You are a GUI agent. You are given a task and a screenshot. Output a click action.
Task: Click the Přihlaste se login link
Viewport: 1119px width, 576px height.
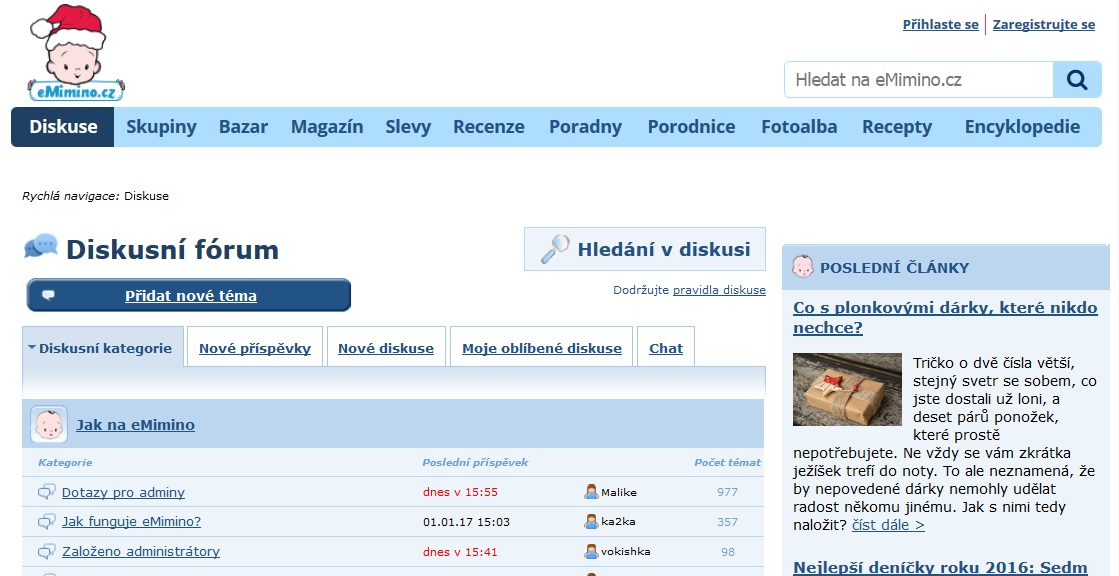pos(940,25)
